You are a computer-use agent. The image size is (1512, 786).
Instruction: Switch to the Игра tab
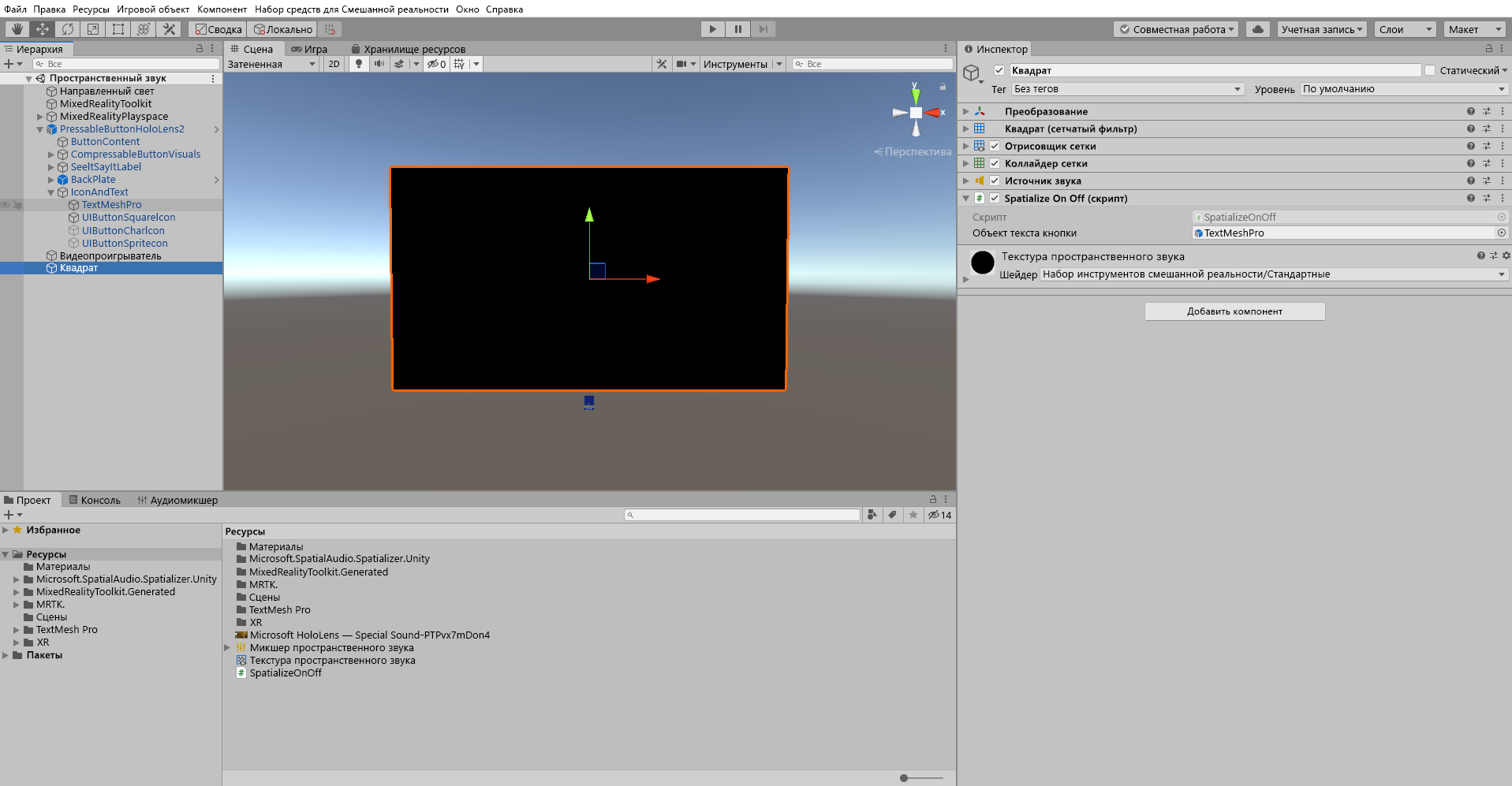click(x=309, y=49)
